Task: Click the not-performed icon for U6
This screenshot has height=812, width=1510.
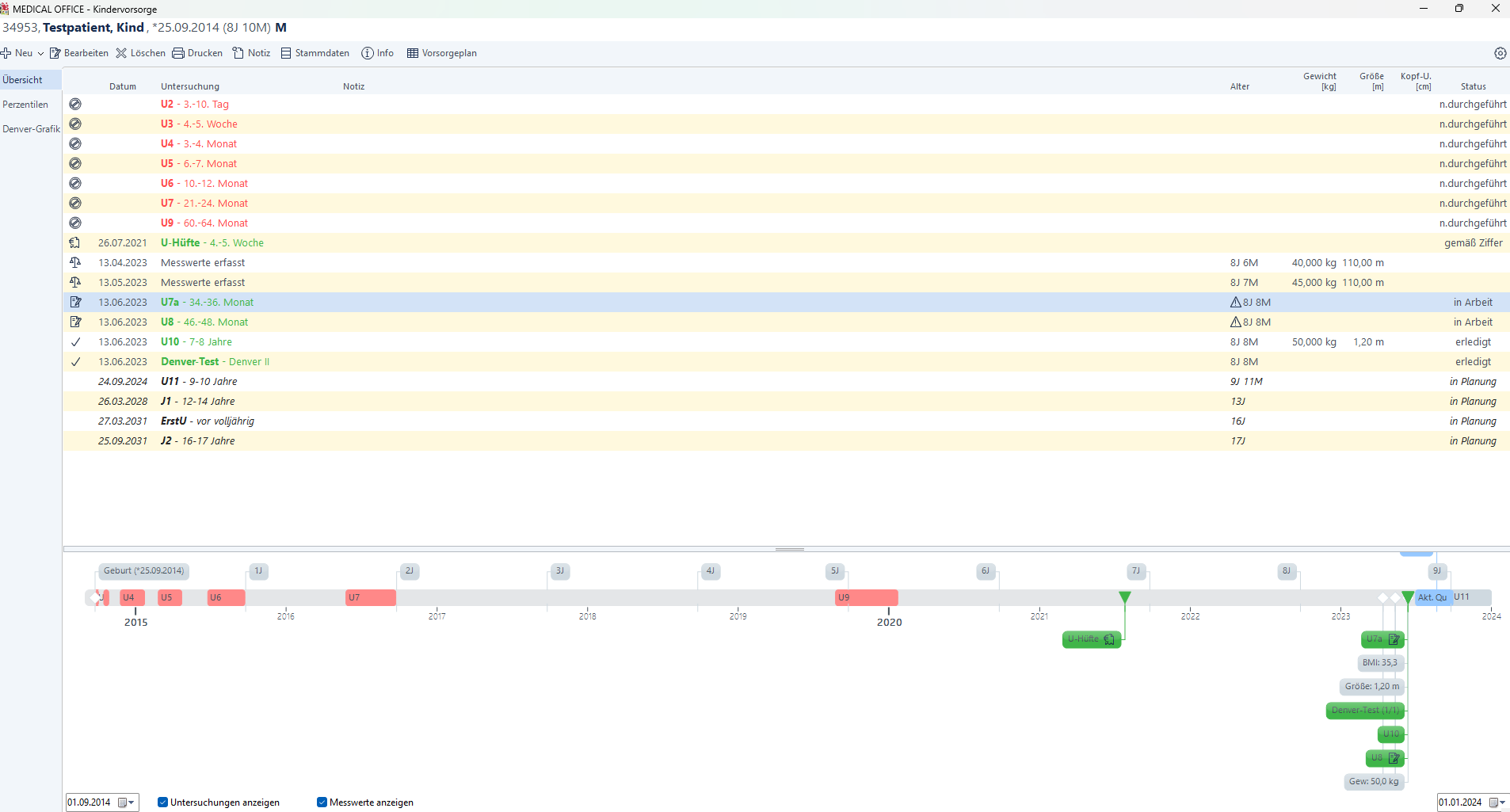Action: tap(75, 183)
